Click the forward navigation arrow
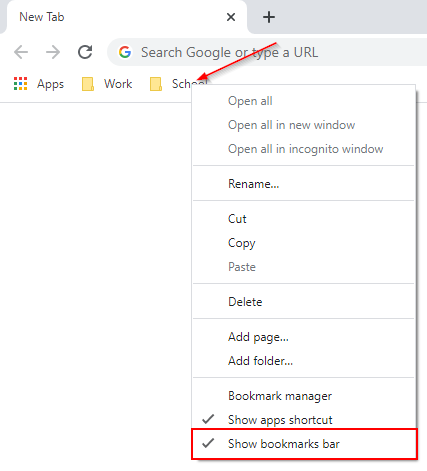Screen dimensions: 427x471 tap(53, 52)
